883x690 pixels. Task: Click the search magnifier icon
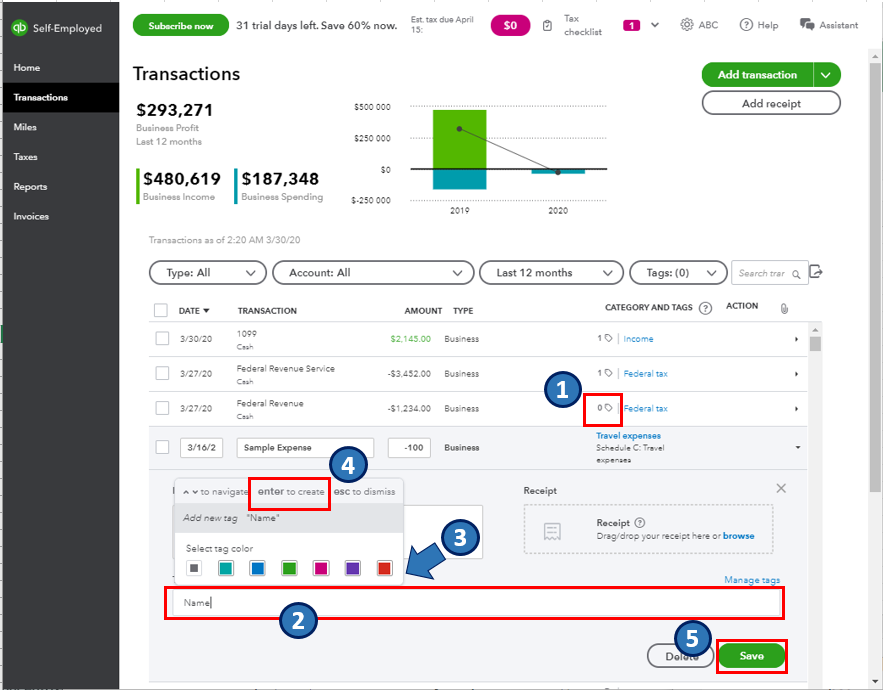coord(796,274)
